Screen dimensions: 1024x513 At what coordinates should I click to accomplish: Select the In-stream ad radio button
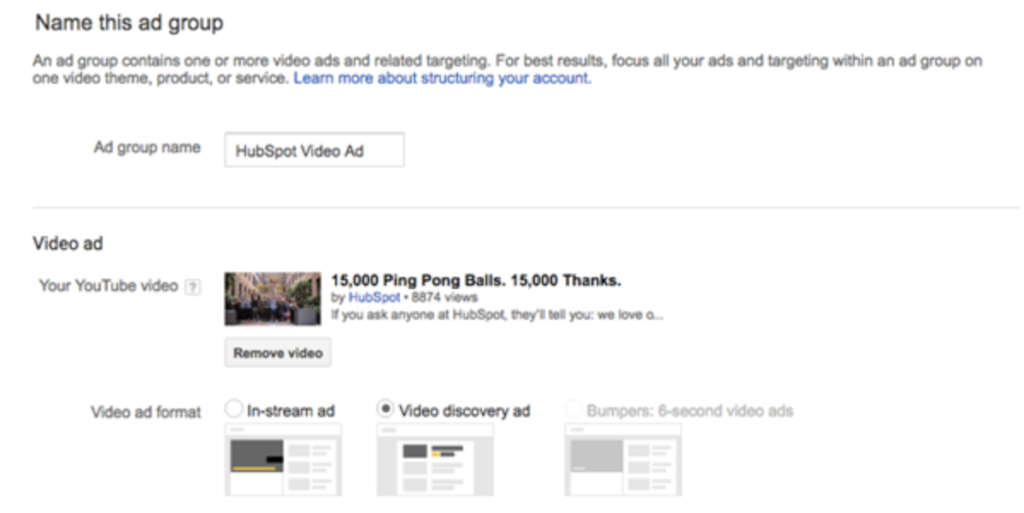click(233, 409)
